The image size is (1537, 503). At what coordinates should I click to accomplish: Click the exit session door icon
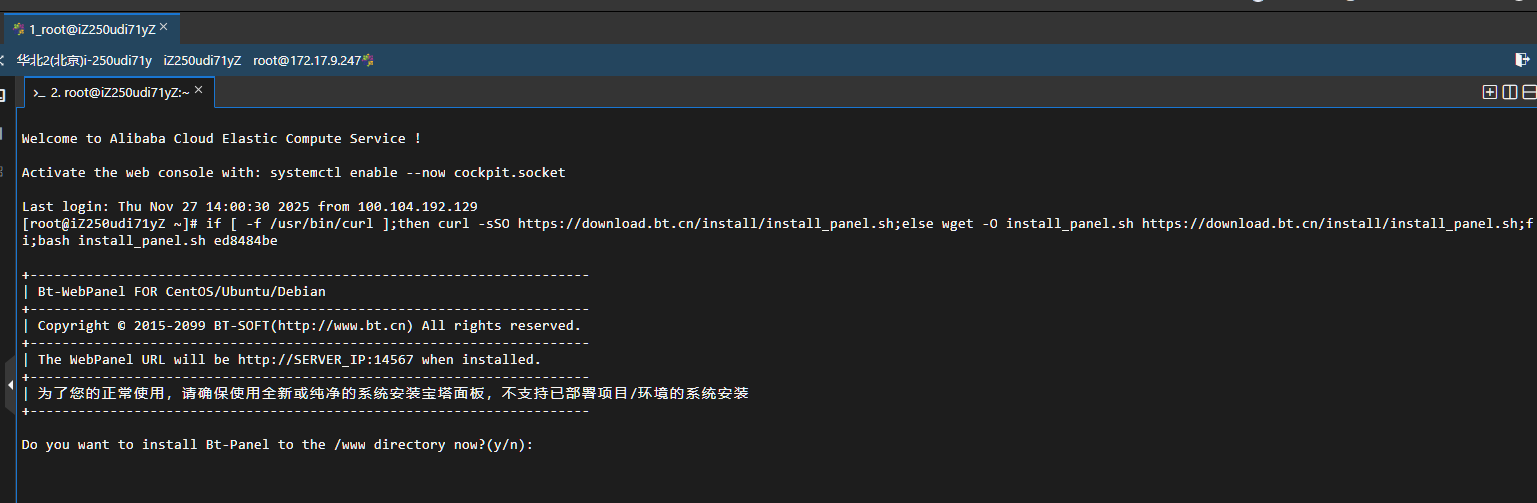click(1522, 60)
